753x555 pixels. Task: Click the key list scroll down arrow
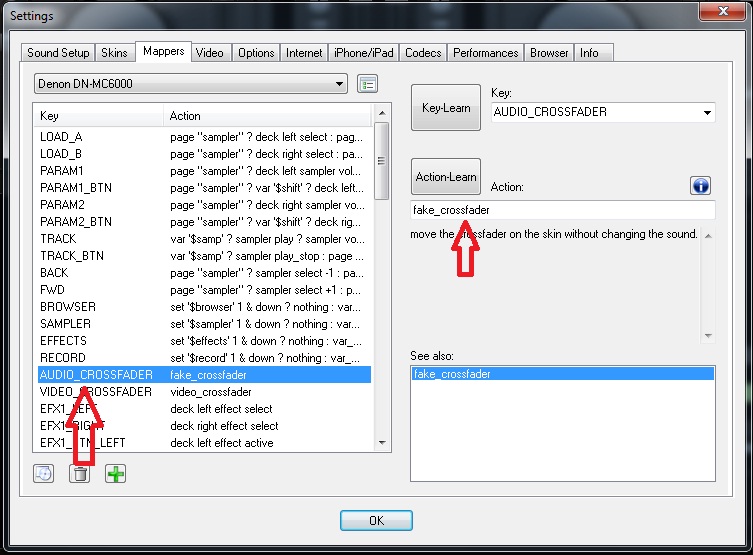(x=382, y=443)
